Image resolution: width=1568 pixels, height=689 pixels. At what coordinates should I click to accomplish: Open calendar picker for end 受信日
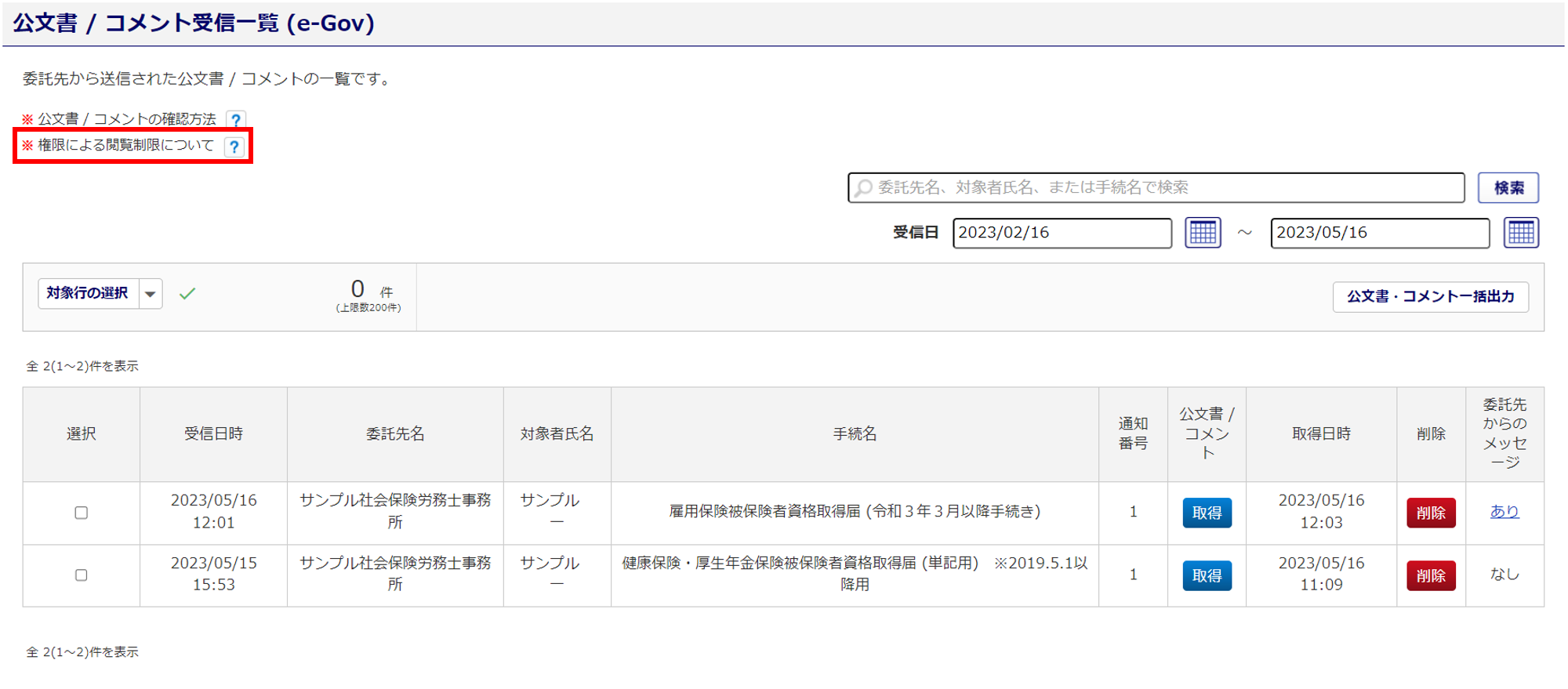point(1520,233)
